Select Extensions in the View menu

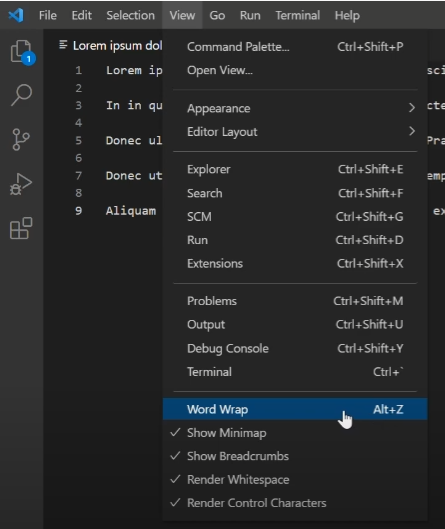coord(295,263)
